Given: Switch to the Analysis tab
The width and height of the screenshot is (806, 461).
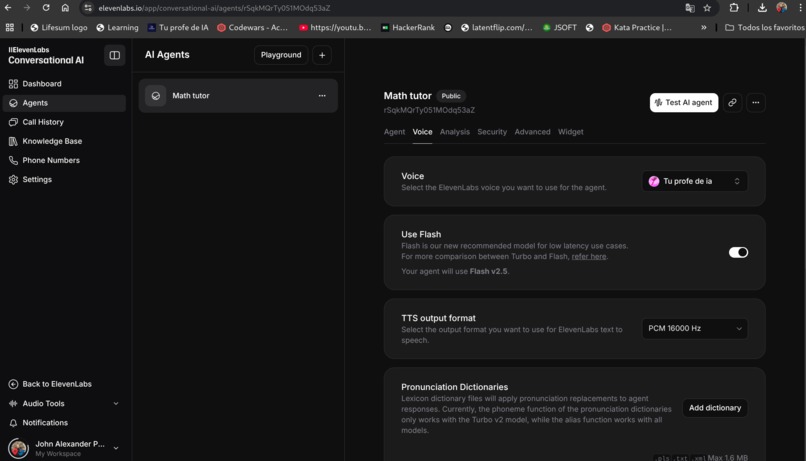Looking at the screenshot, I should (x=454, y=132).
